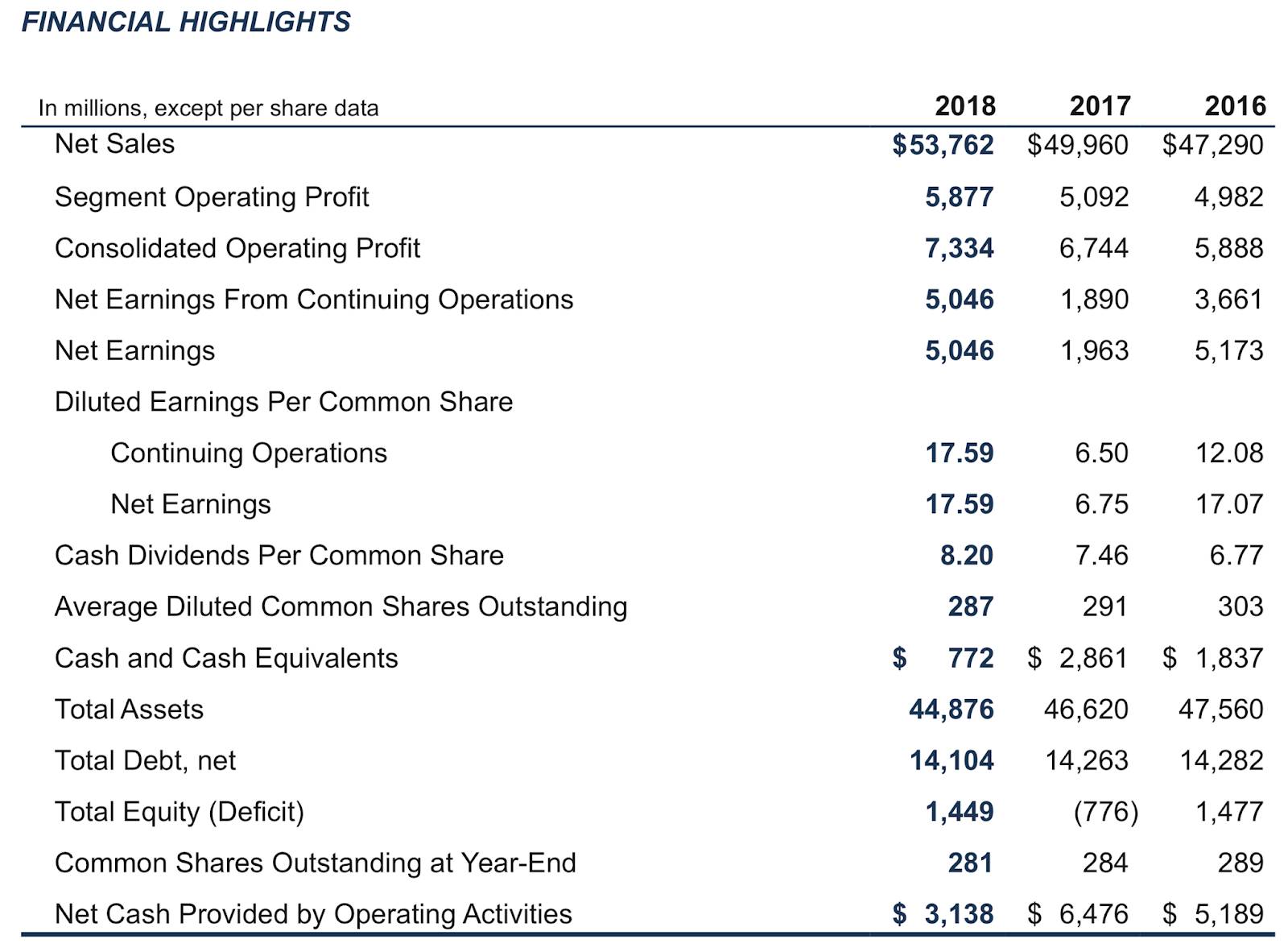Select Consolidated Operating Profit value 7,334
Image resolution: width=1288 pixels, height=952 pixels.
960,248
